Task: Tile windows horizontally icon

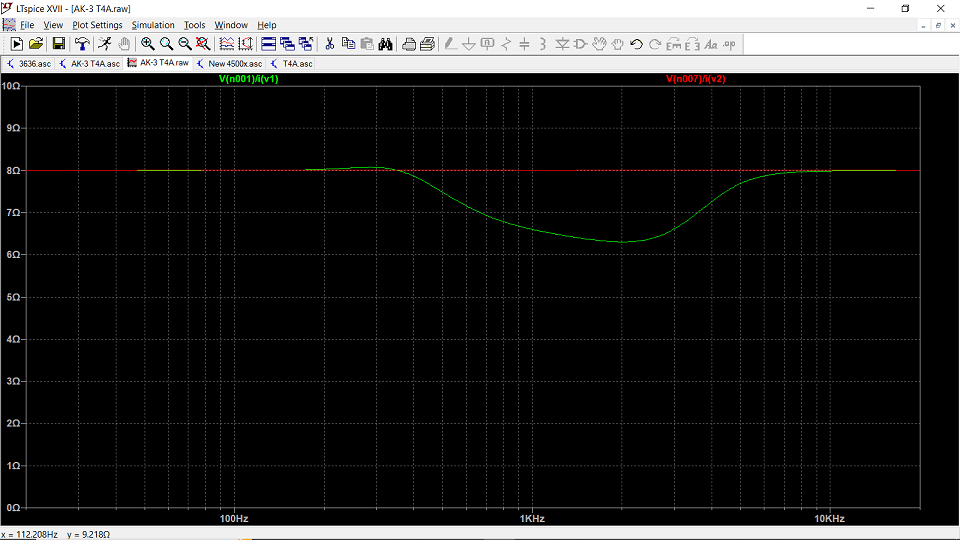Action: click(268, 44)
